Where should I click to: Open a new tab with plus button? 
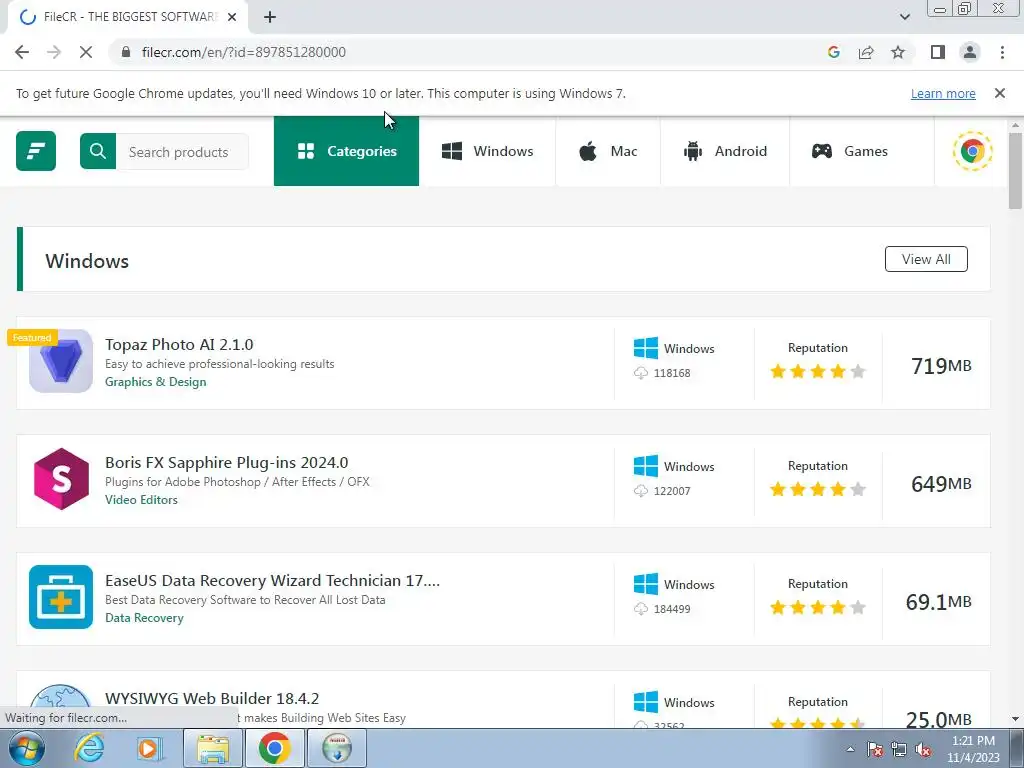pos(270,18)
